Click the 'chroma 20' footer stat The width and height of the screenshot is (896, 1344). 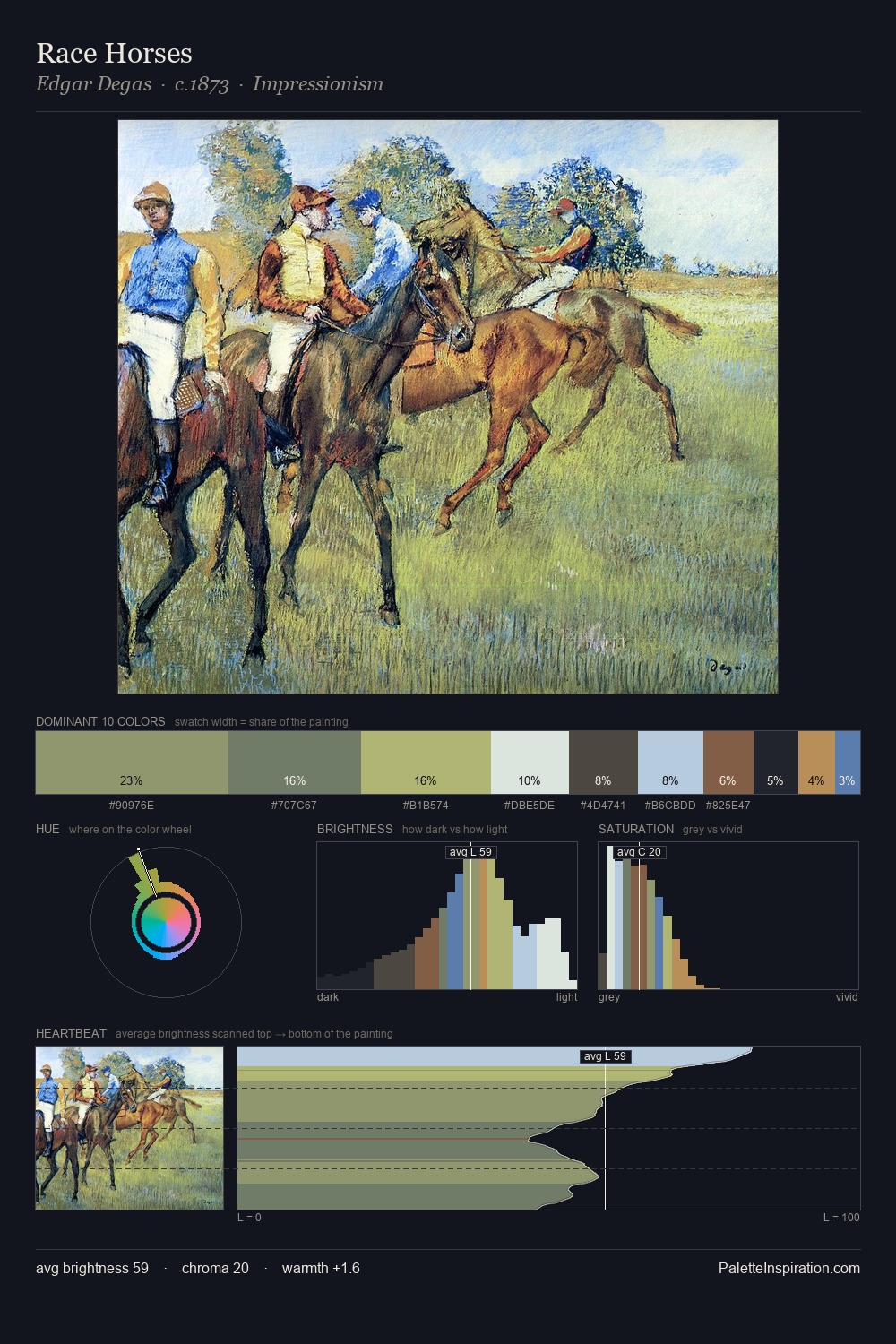coord(215,1268)
